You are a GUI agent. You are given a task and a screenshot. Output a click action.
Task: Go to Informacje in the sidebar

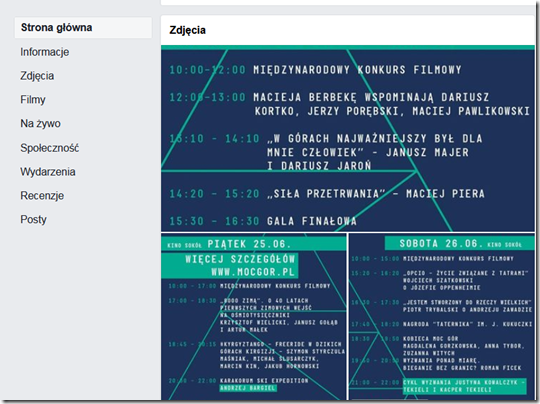click(x=45, y=52)
